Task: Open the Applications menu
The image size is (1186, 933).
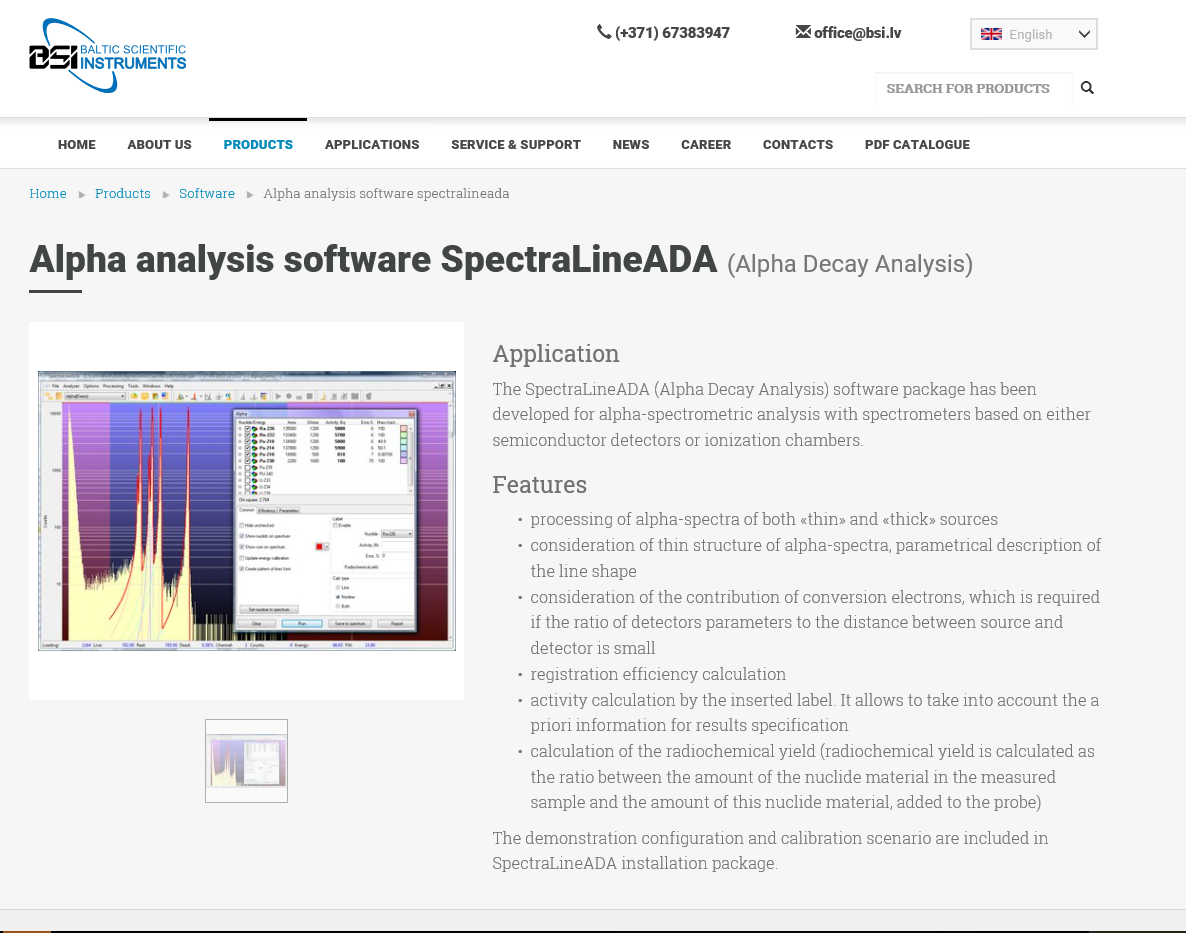Action: point(372,144)
